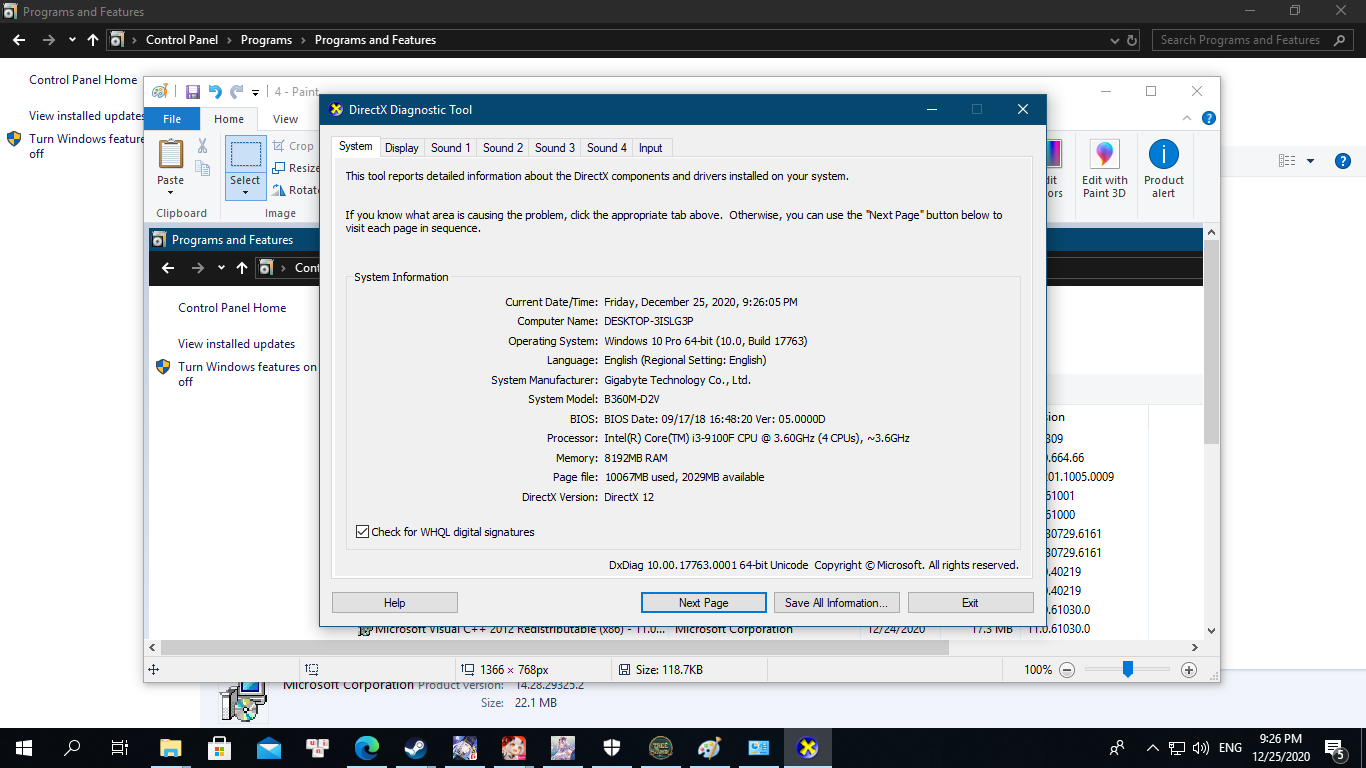Click the Paste clipboard icon in Paint

click(171, 155)
